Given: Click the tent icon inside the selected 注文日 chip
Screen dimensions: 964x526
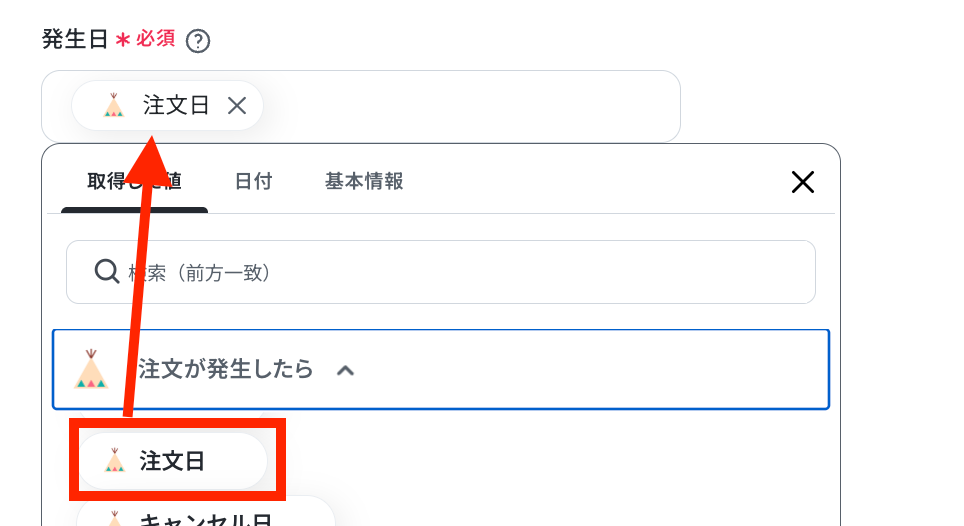Looking at the screenshot, I should tap(114, 106).
